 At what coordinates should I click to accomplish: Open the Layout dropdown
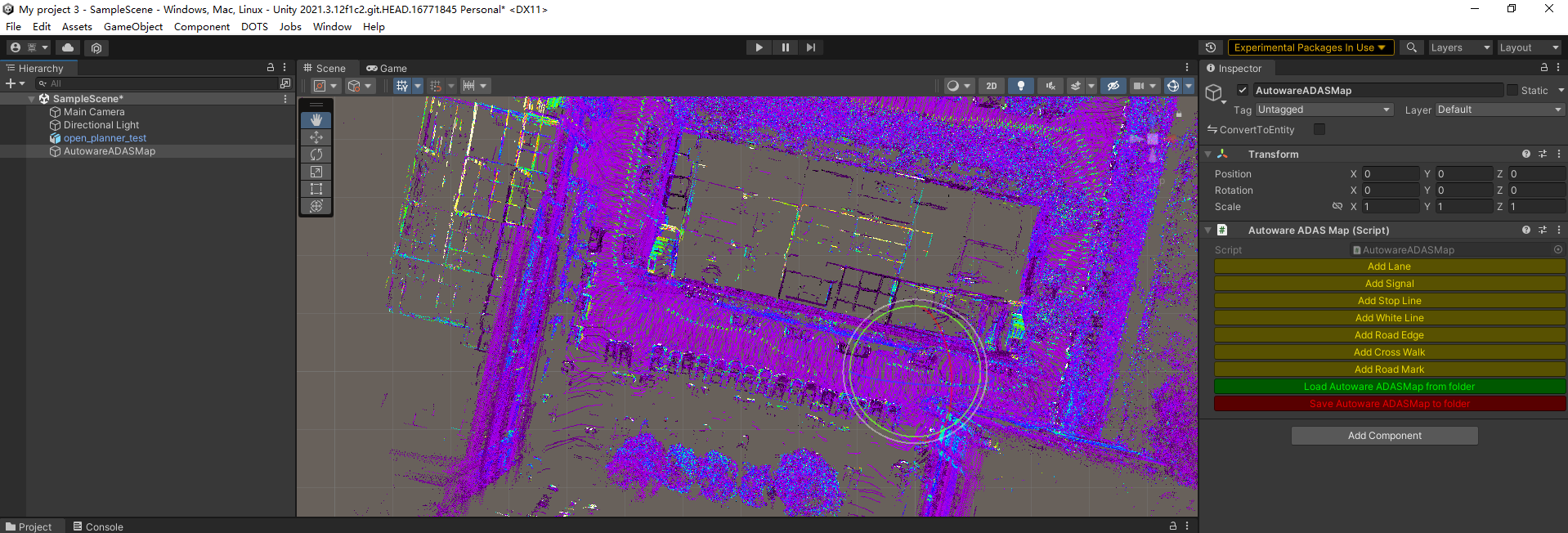1530,47
